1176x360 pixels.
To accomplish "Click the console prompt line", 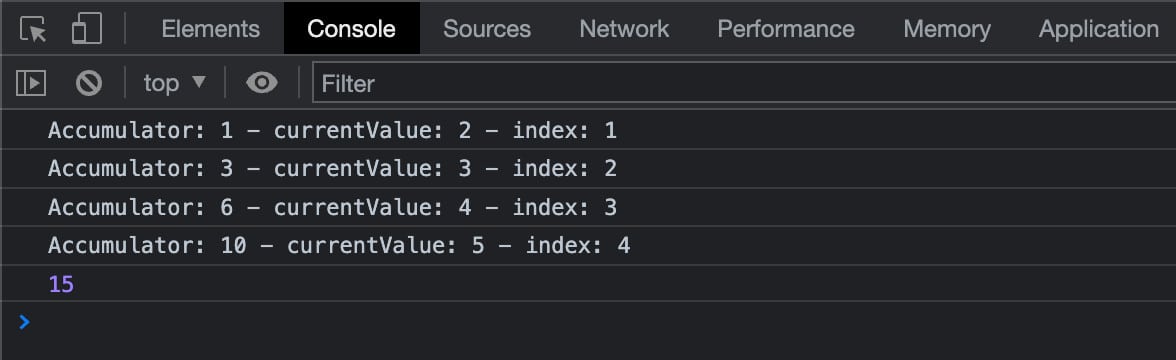I will point(588,322).
